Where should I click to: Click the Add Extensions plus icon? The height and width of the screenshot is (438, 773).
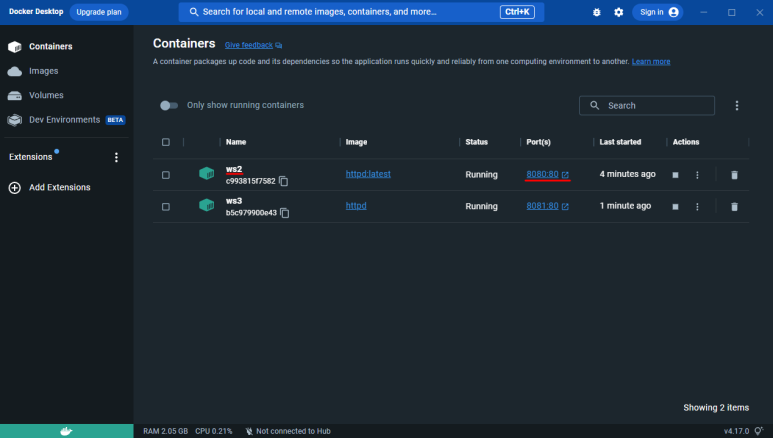pos(15,188)
